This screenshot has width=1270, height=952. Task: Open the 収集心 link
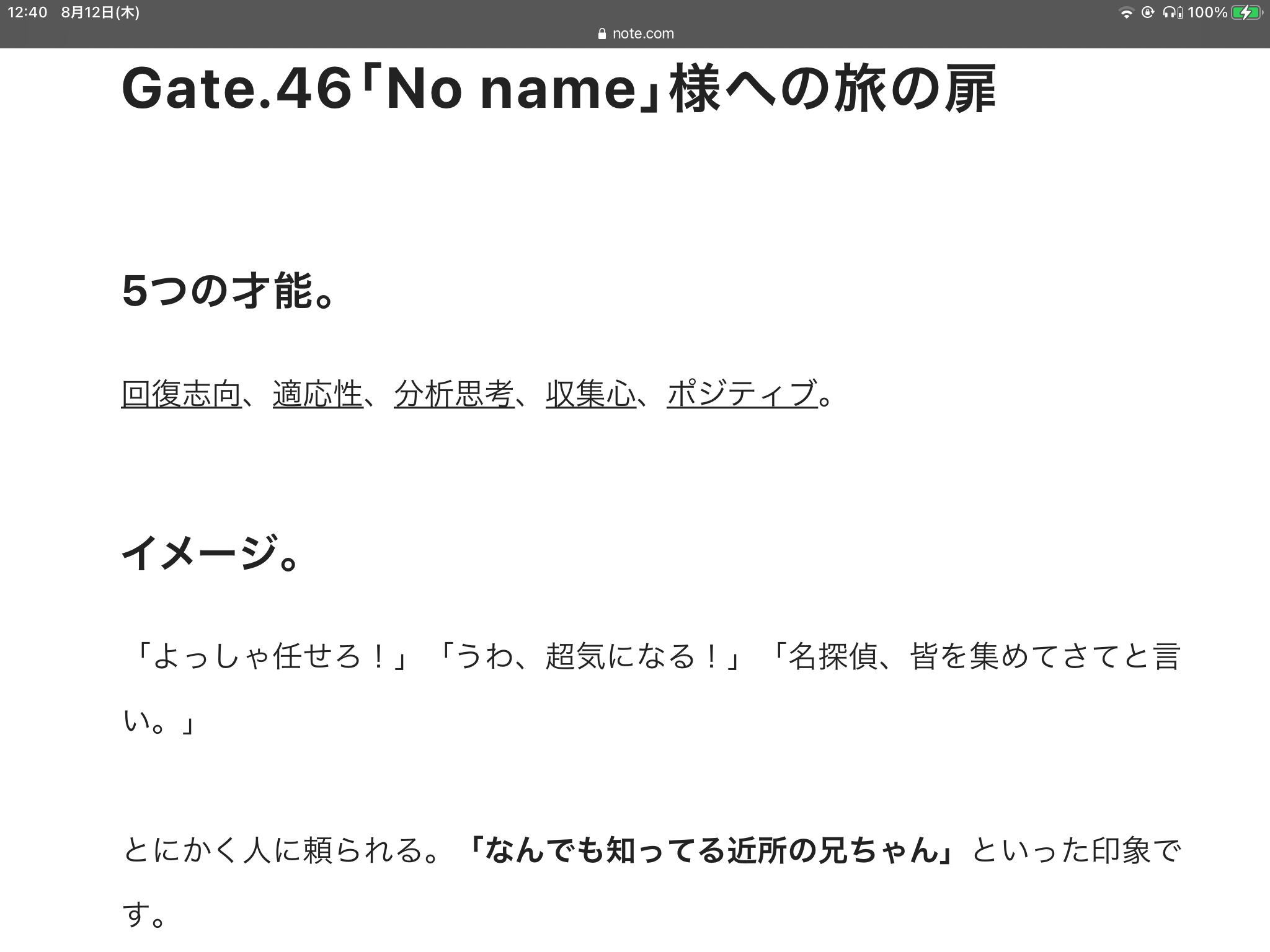[591, 394]
